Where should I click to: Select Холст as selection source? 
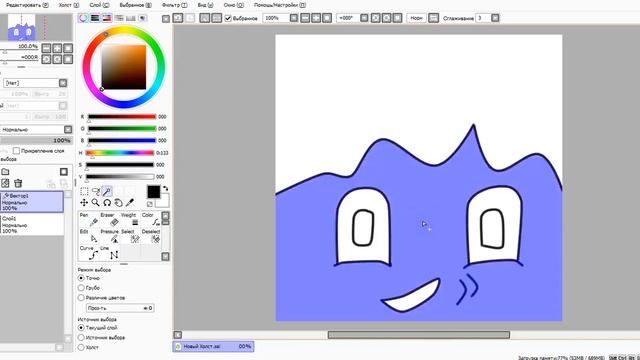click(81, 347)
